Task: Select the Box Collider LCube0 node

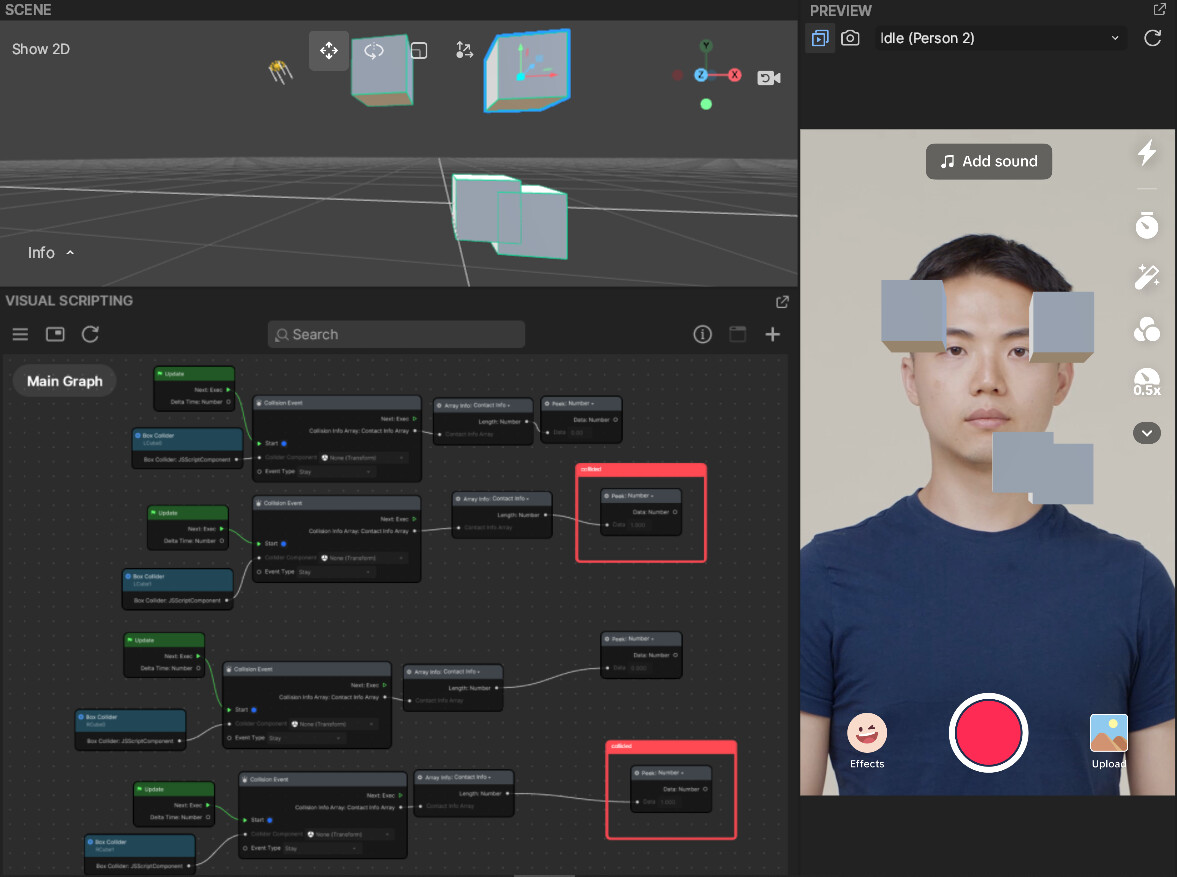Action: point(188,448)
